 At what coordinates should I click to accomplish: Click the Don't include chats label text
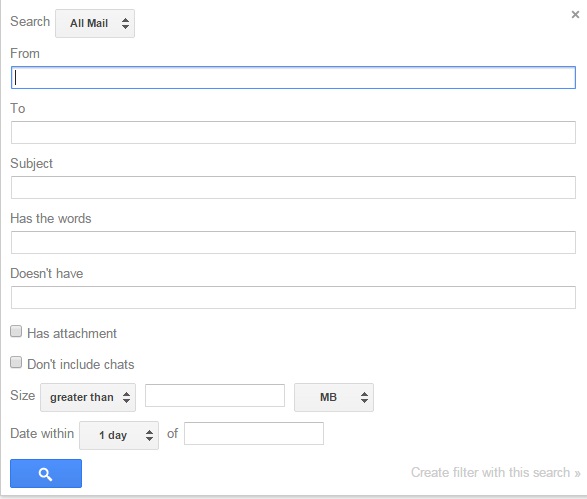pyautogui.click(x=80, y=364)
